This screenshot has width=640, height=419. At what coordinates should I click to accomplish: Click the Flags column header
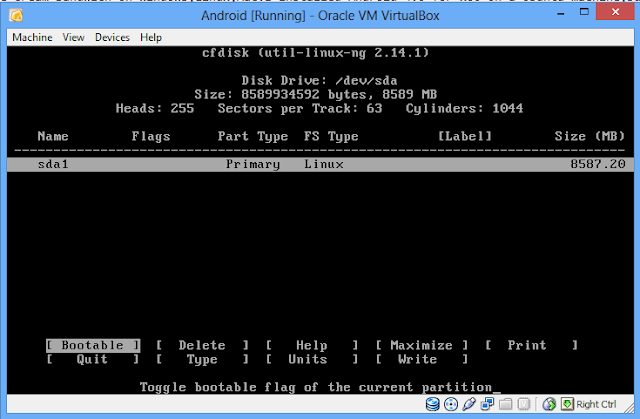coord(151,136)
